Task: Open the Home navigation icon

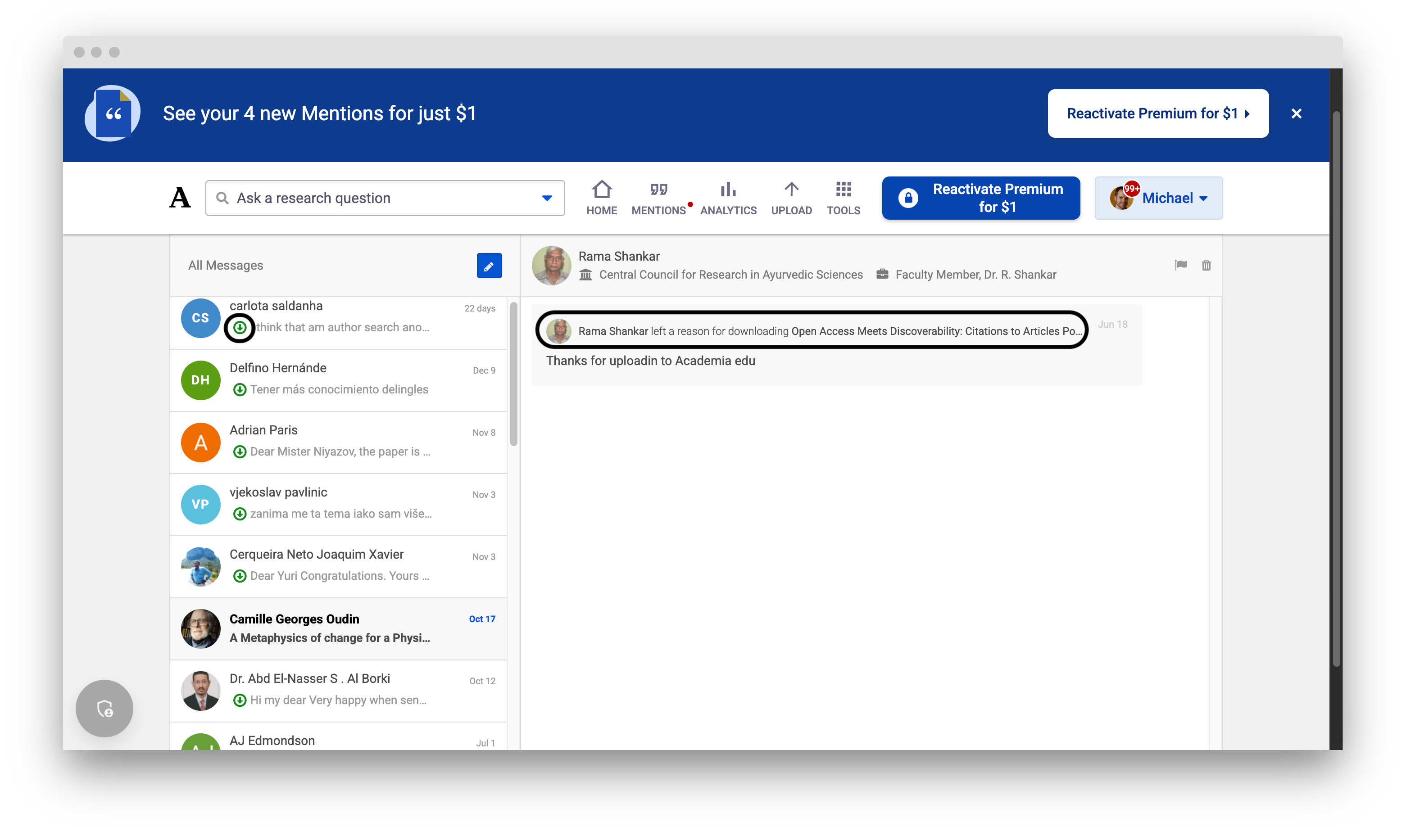Action: click(601, 198)
